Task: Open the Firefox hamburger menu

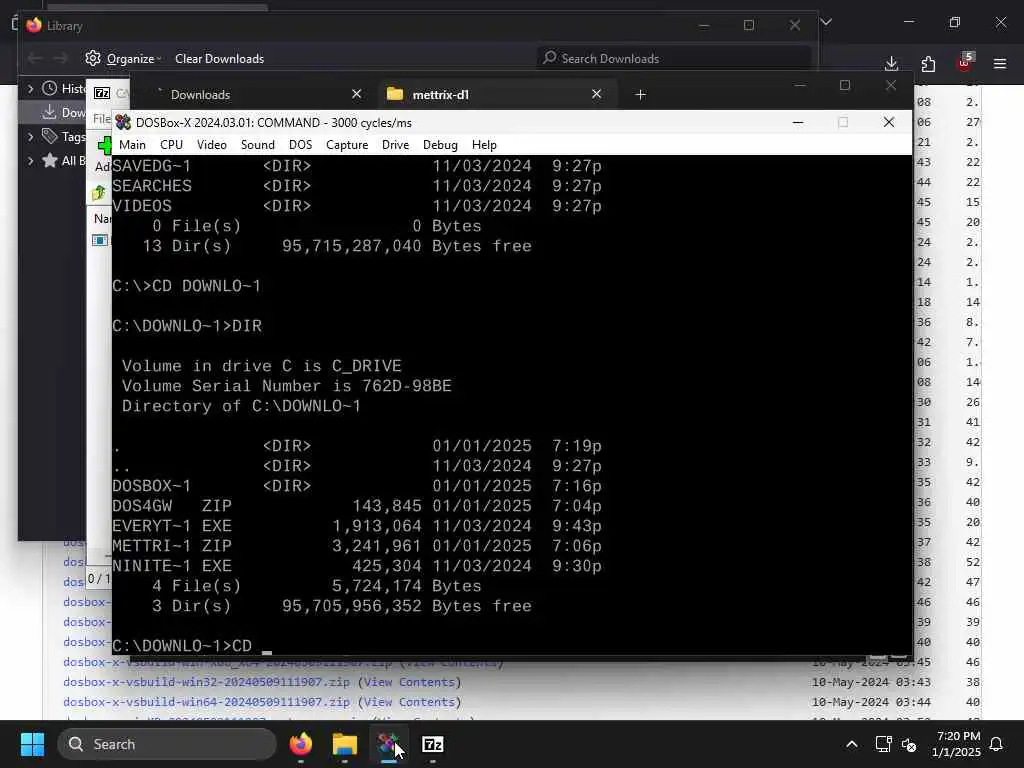Action: [x=1000, y=63]
